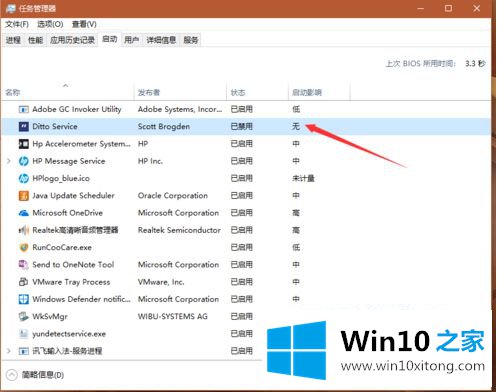The image size is (497, 392).
Task: Select Java Update Scheduler name
Action: (73, 196)
